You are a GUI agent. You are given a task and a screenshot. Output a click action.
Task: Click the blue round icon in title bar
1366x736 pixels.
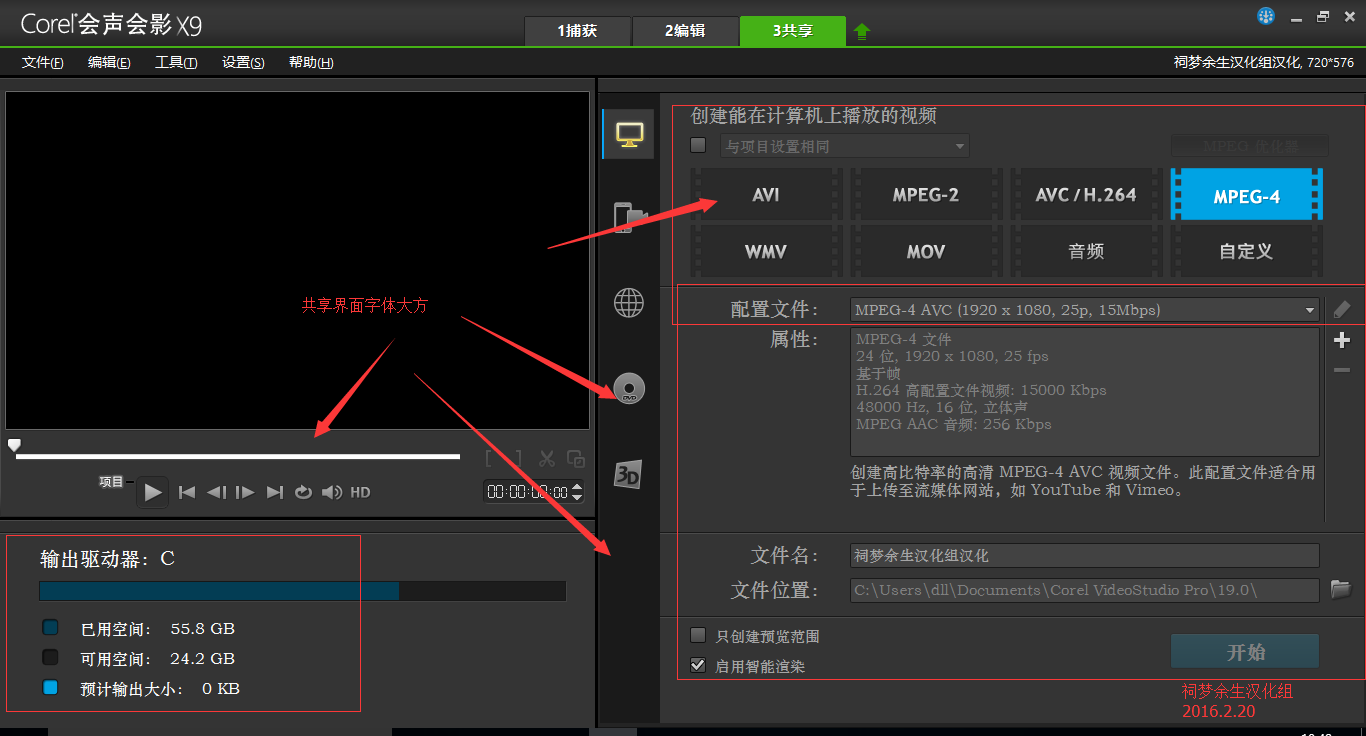[x=1267, y=17]
